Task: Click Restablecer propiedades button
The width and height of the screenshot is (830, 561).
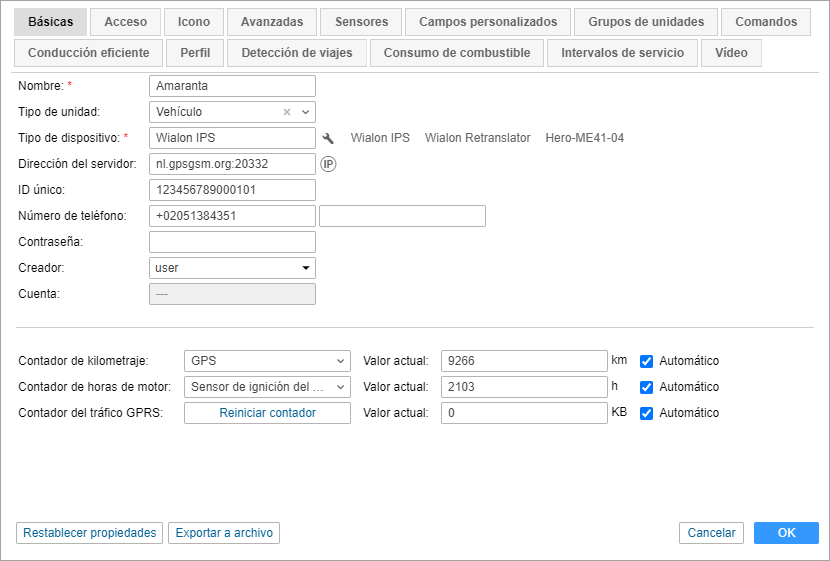Action: pyautogui.click(x=90, y=533)
